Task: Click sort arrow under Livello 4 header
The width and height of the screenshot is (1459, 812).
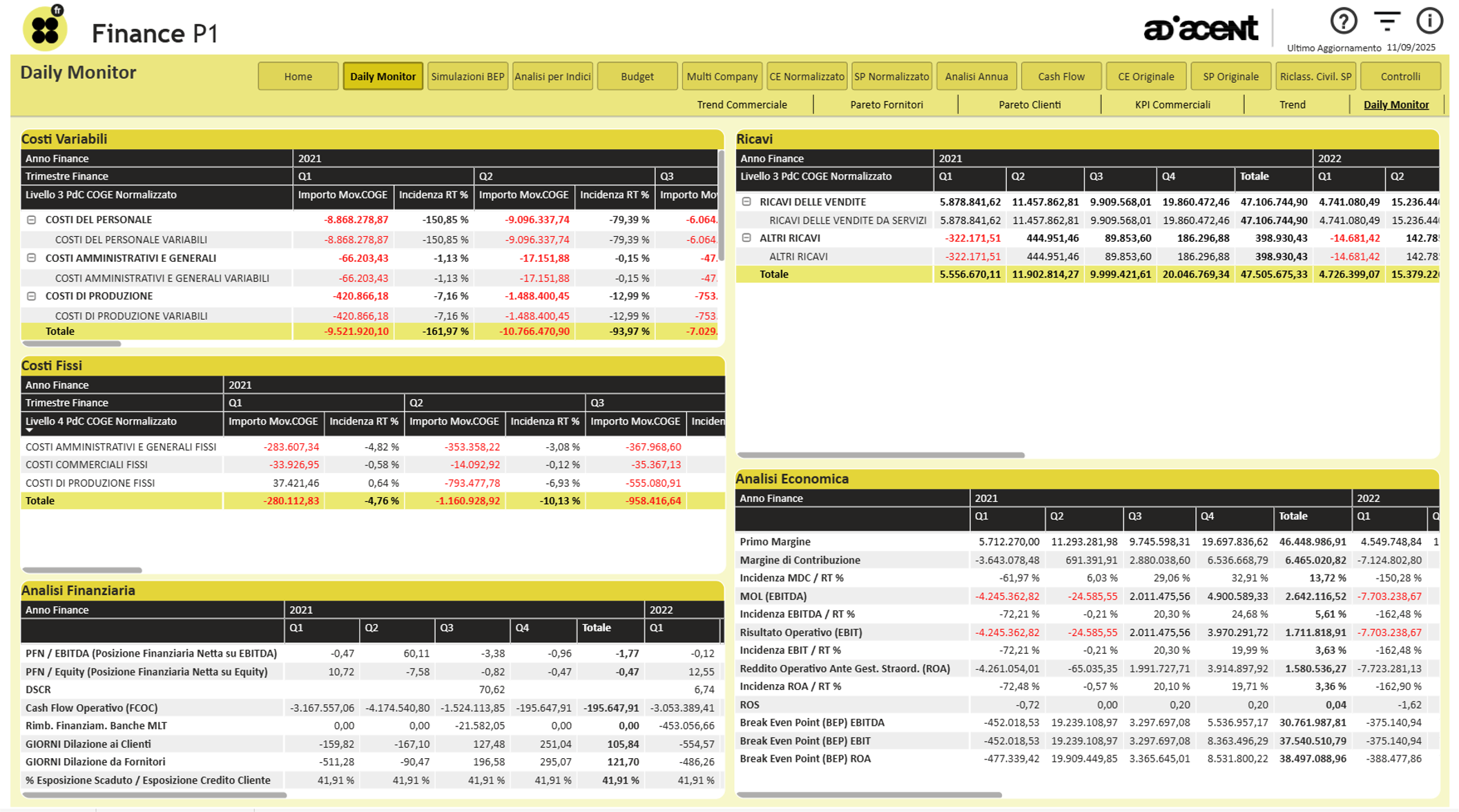Action: pos(29,431)
